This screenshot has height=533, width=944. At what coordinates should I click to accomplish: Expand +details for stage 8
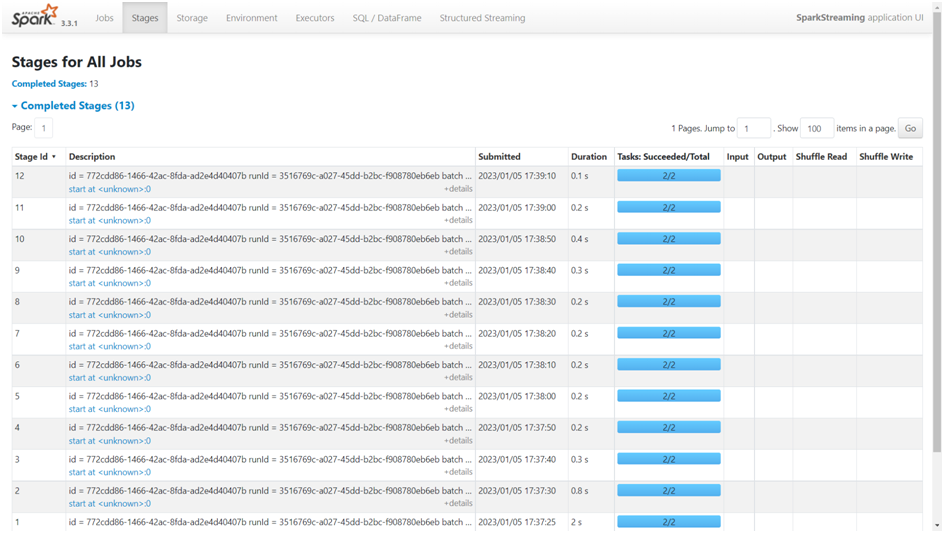click(x=458, y=315)
